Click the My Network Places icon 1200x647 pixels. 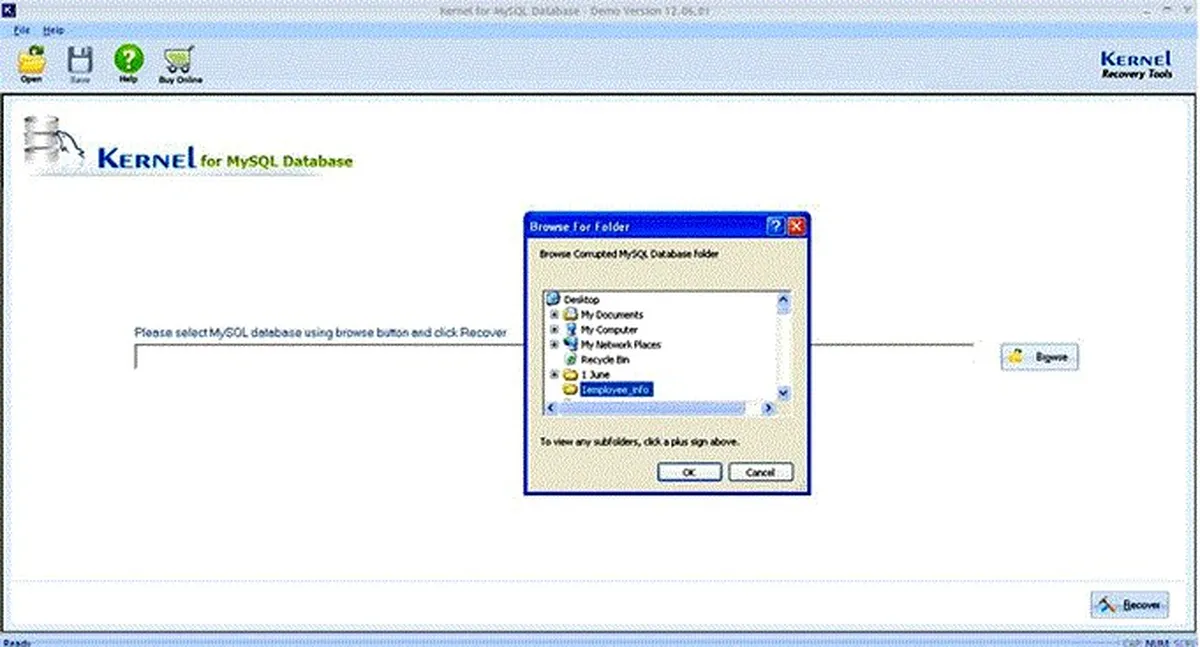(571, 344)
